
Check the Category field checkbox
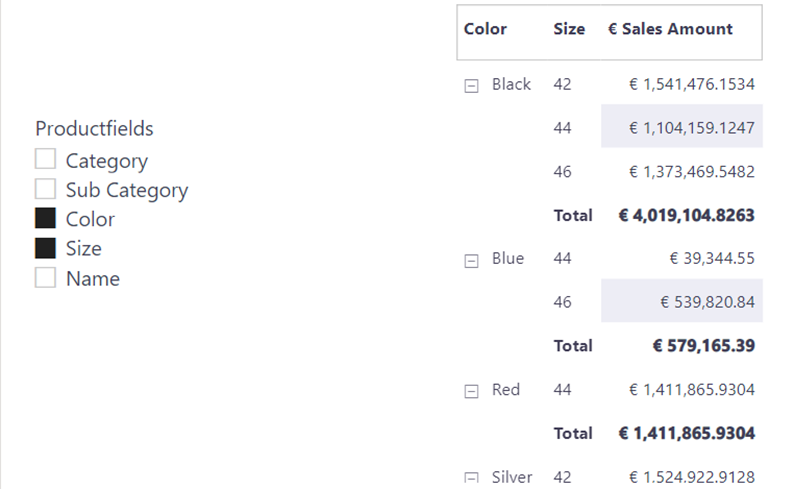pyautogui.click(x=45, y=160)
